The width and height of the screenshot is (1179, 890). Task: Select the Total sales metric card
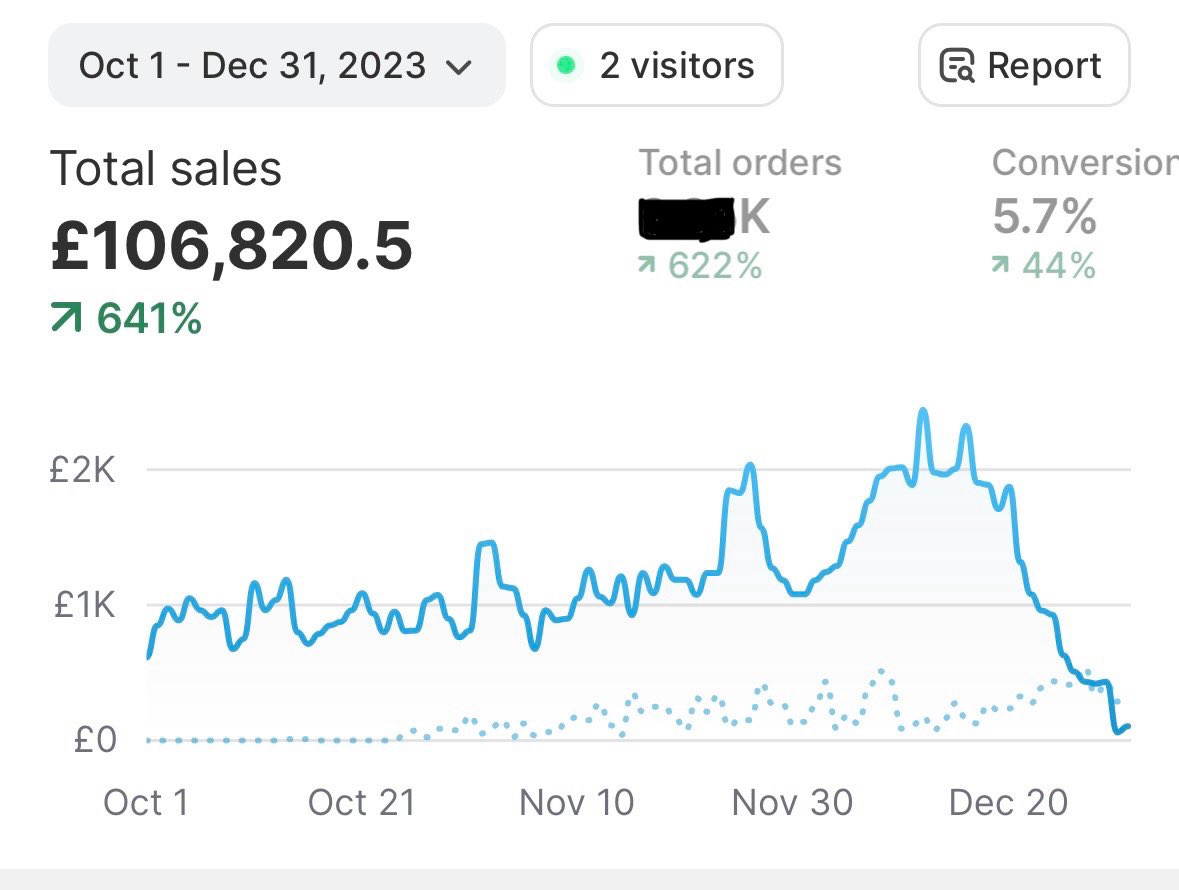coord(232,241)
